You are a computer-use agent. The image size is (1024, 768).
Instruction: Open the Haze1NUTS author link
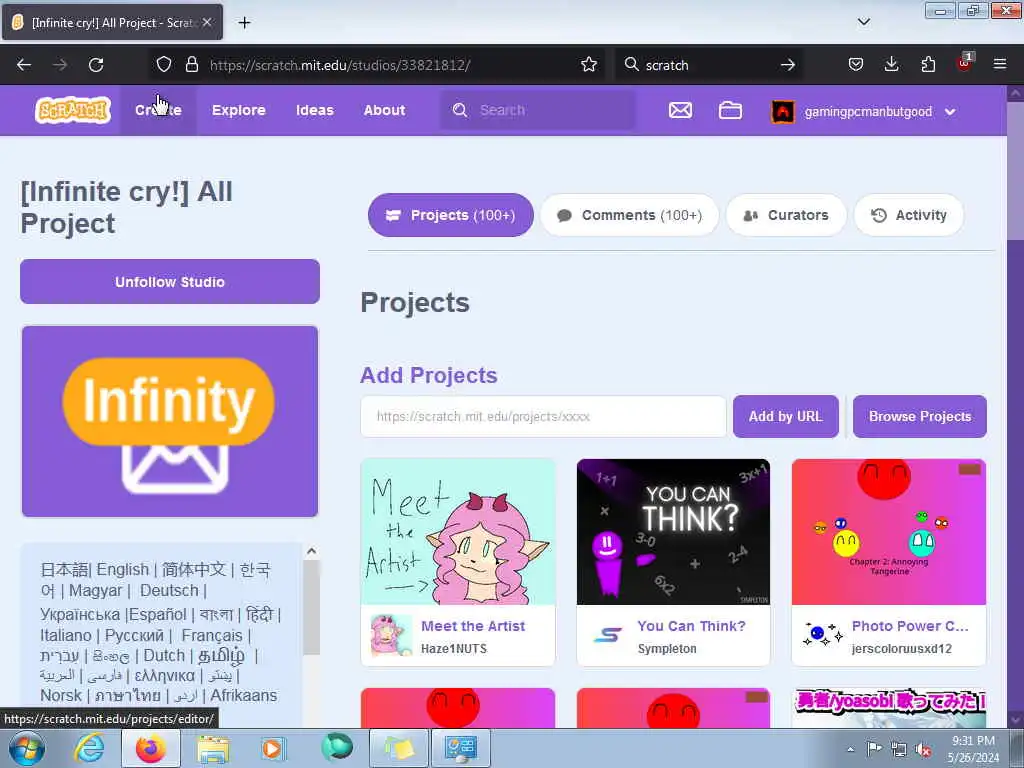(454, 648)
